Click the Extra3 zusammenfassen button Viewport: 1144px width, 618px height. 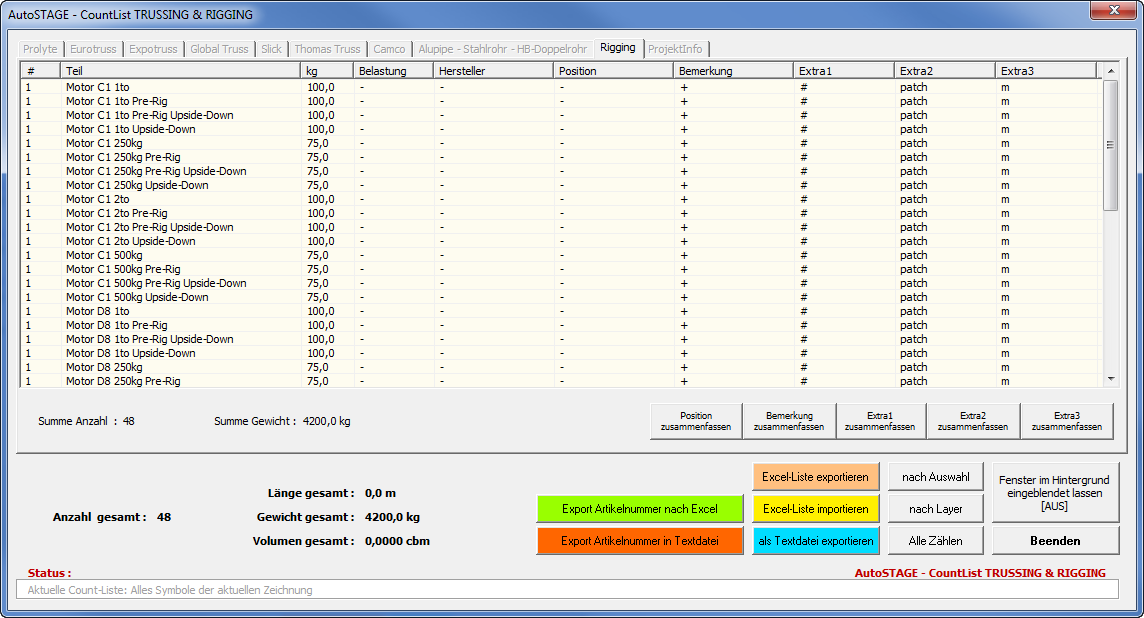click(1066, 421)
